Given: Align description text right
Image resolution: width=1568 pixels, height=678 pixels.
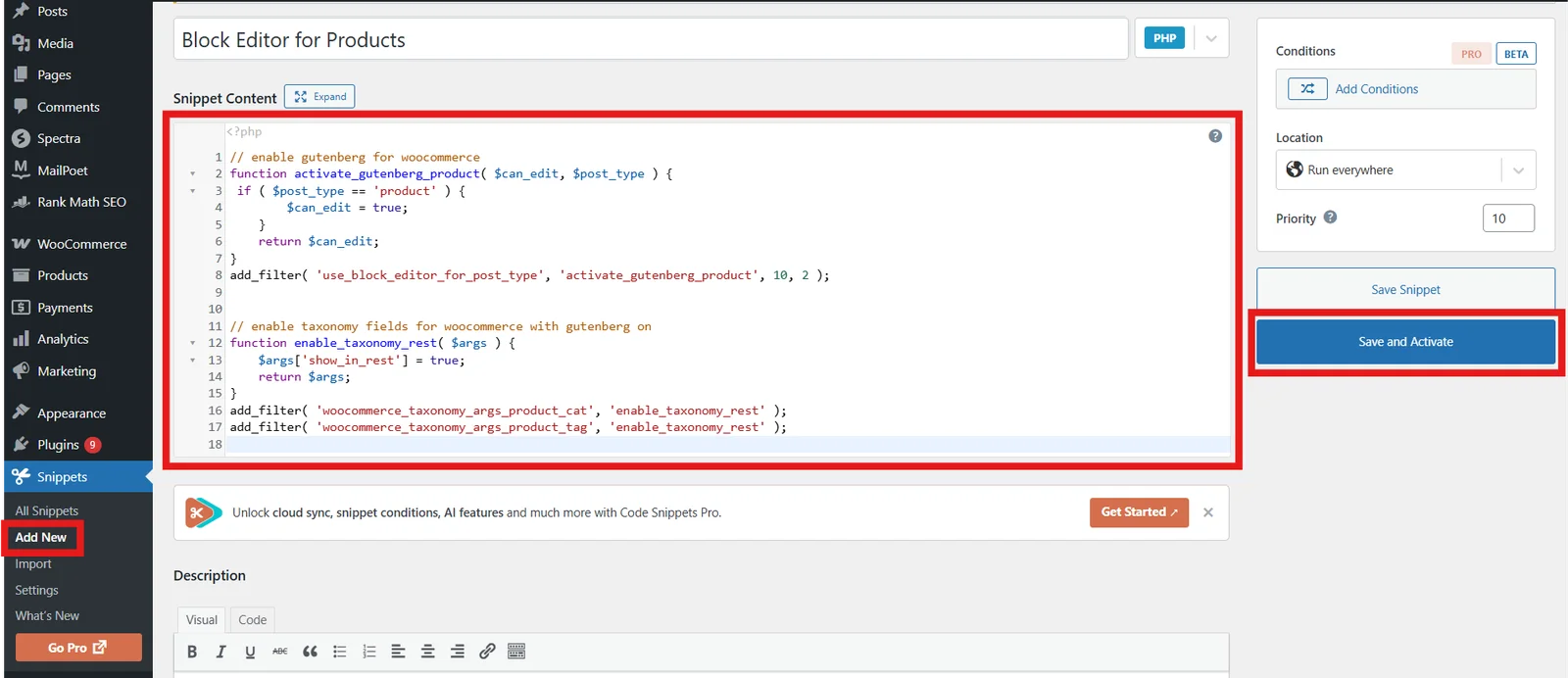Looking at the screenshot, I should pos(458,652).
